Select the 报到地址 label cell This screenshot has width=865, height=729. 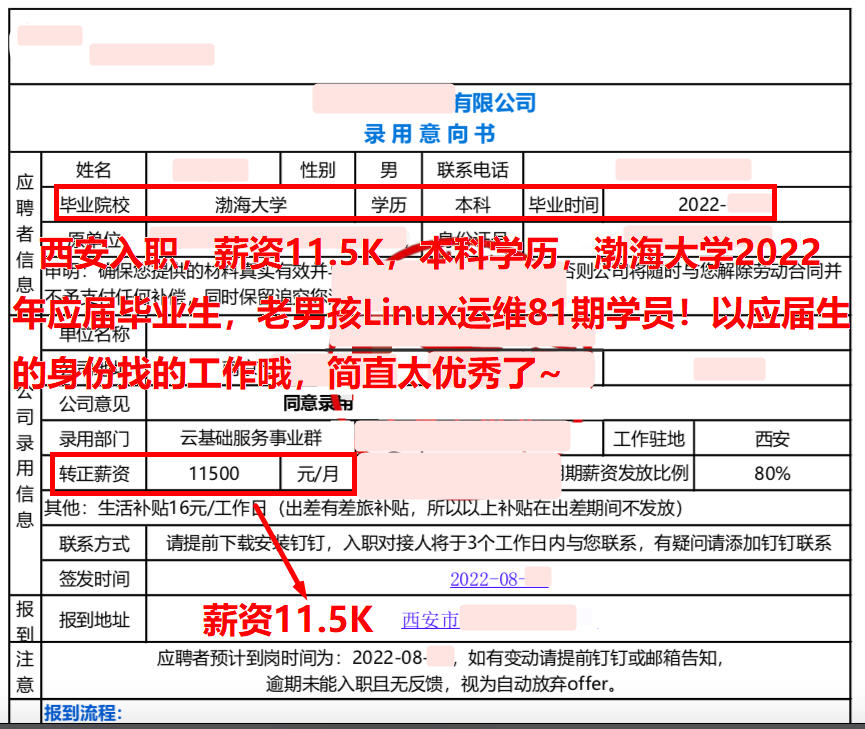click(94, 620)
